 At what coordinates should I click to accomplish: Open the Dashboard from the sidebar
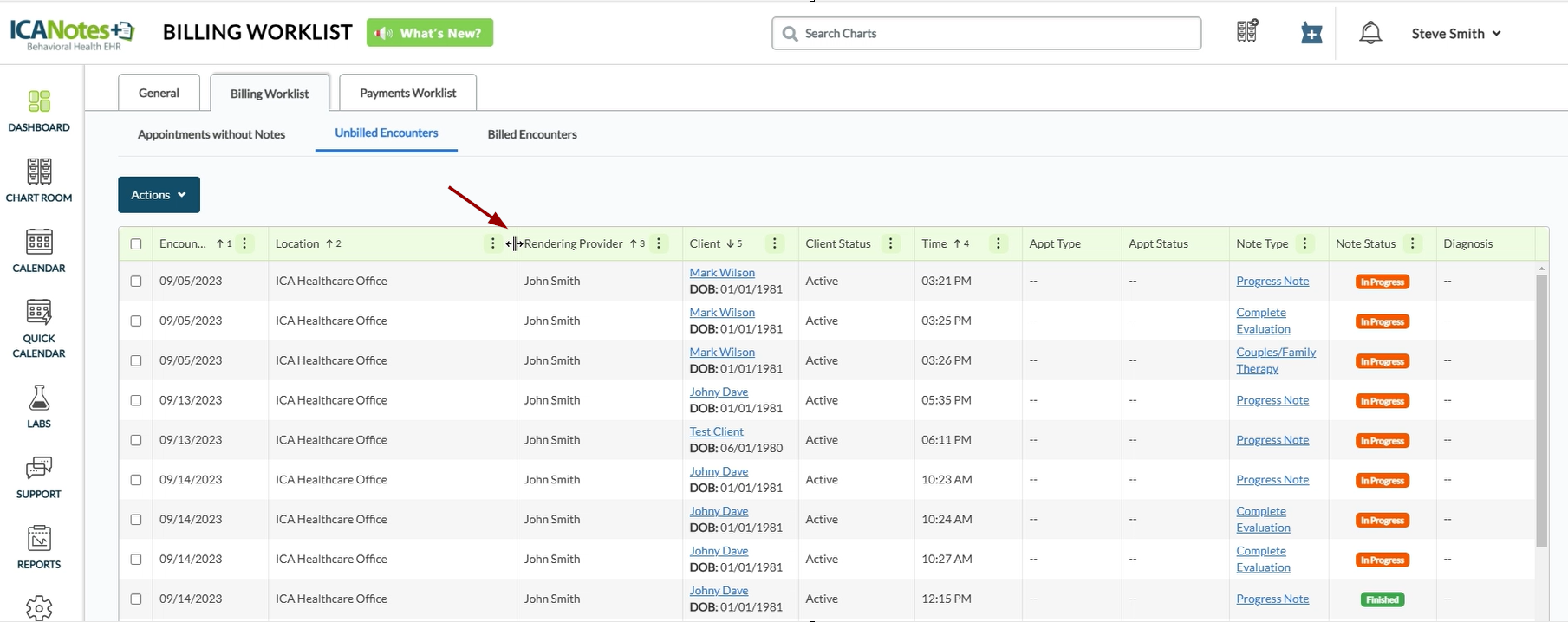pos(39,102)
